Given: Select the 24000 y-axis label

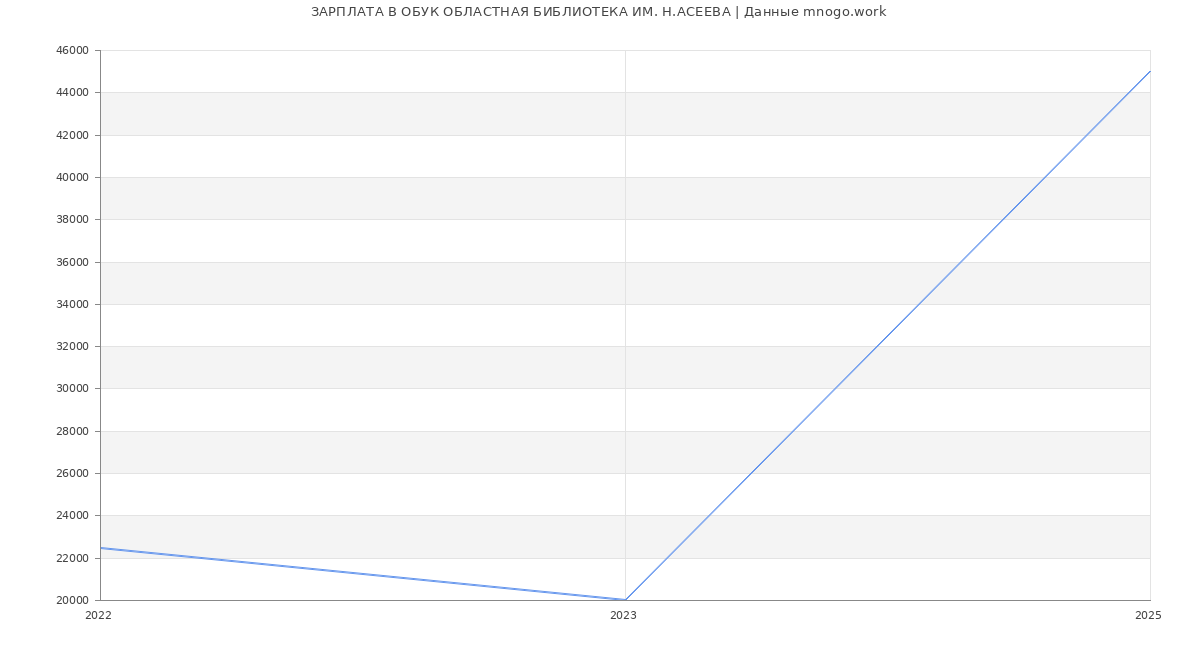Looking at the screenshot, I should click(73, 515).
